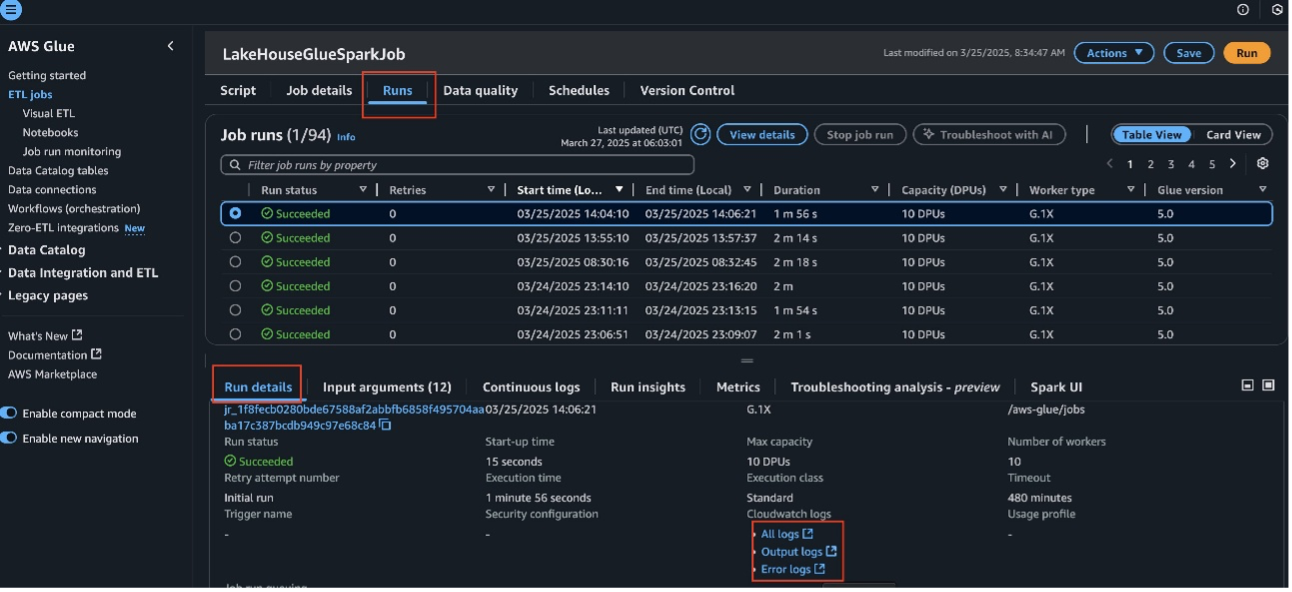The width and height of the screenshot is (1292, 592).
Task: Expand the Legacy pages section
Action: (x=47, y=295)
